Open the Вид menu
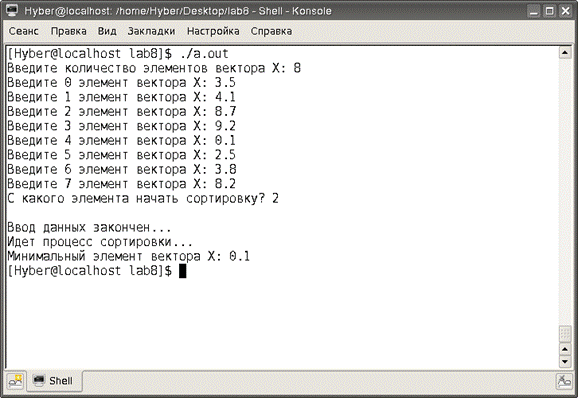Screen dimensions: 578x398 pos(107,31)
